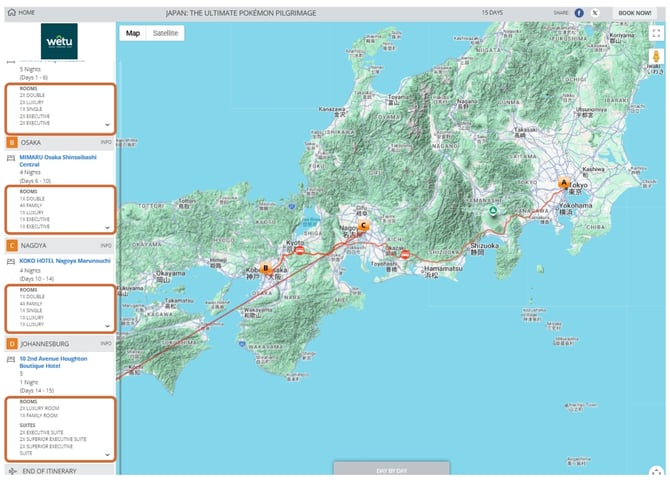Toggle fullscreen map view
The width and height of the screenshot is (670, 482).
pos(656,33)
